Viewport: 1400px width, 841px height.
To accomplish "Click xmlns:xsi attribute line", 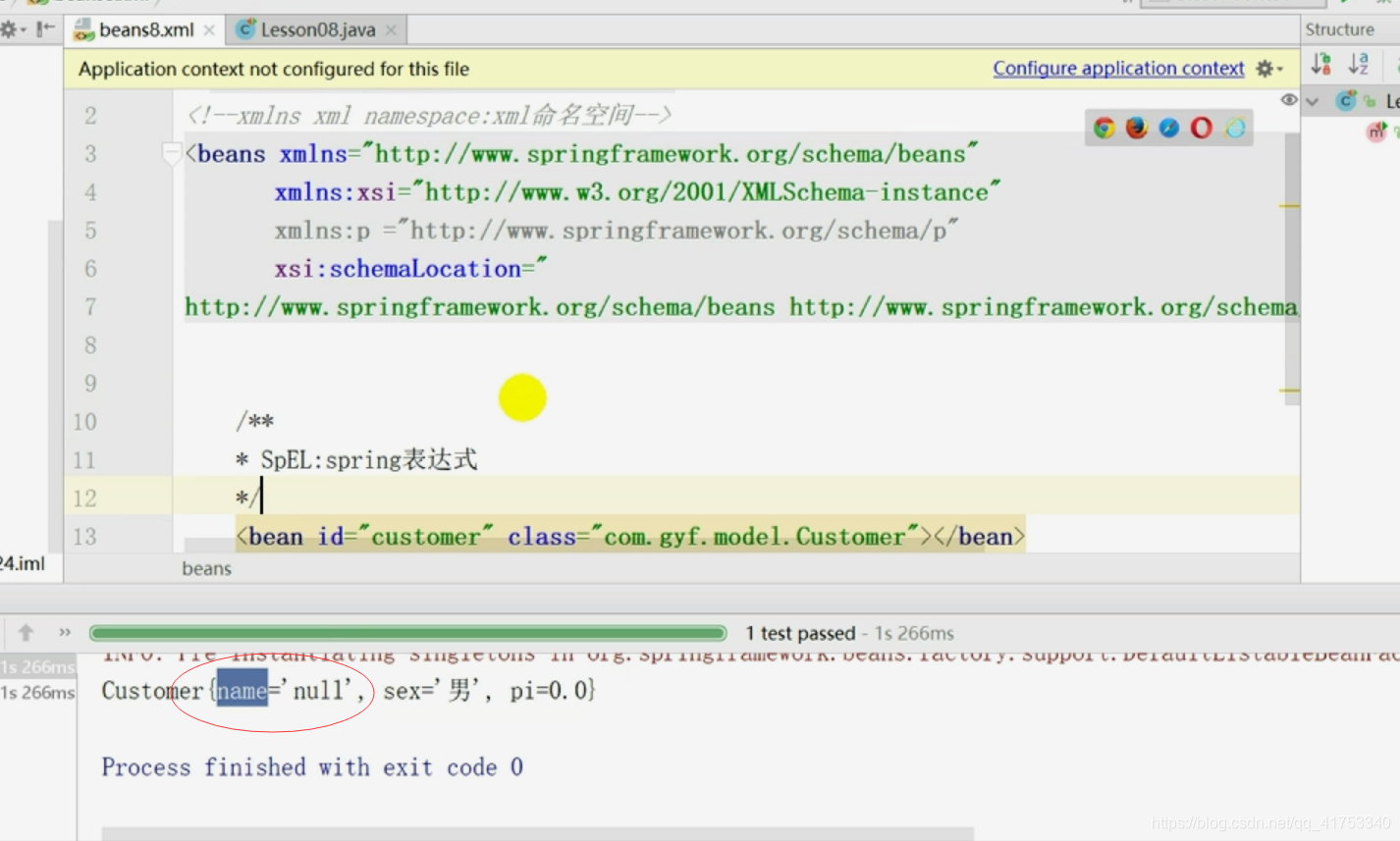I will tap(637, 192).
